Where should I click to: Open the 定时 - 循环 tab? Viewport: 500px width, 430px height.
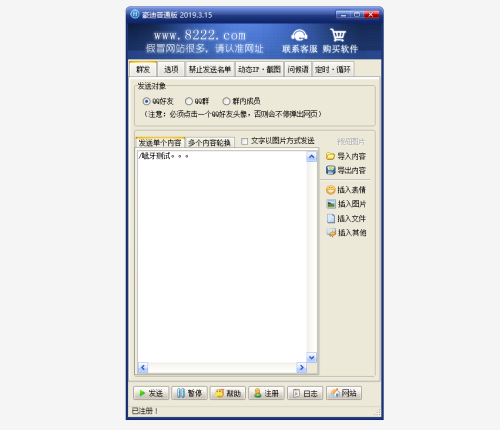pyautogui.click(x=333, y=69)
